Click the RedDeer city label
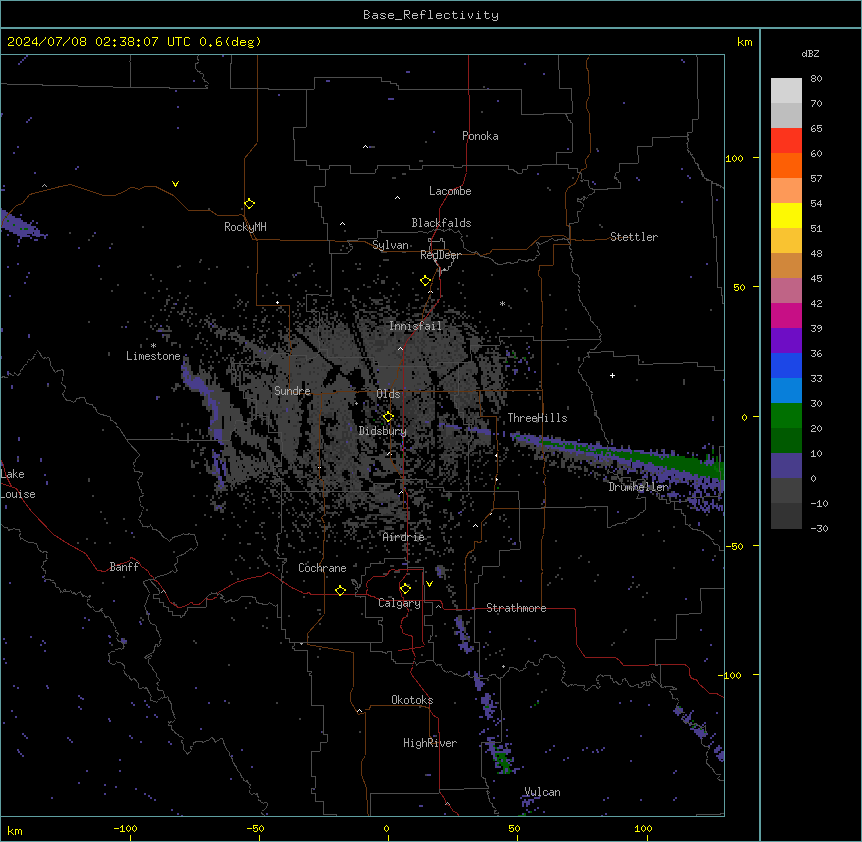This screenshot has width=862, height=842. click(440, 255)
